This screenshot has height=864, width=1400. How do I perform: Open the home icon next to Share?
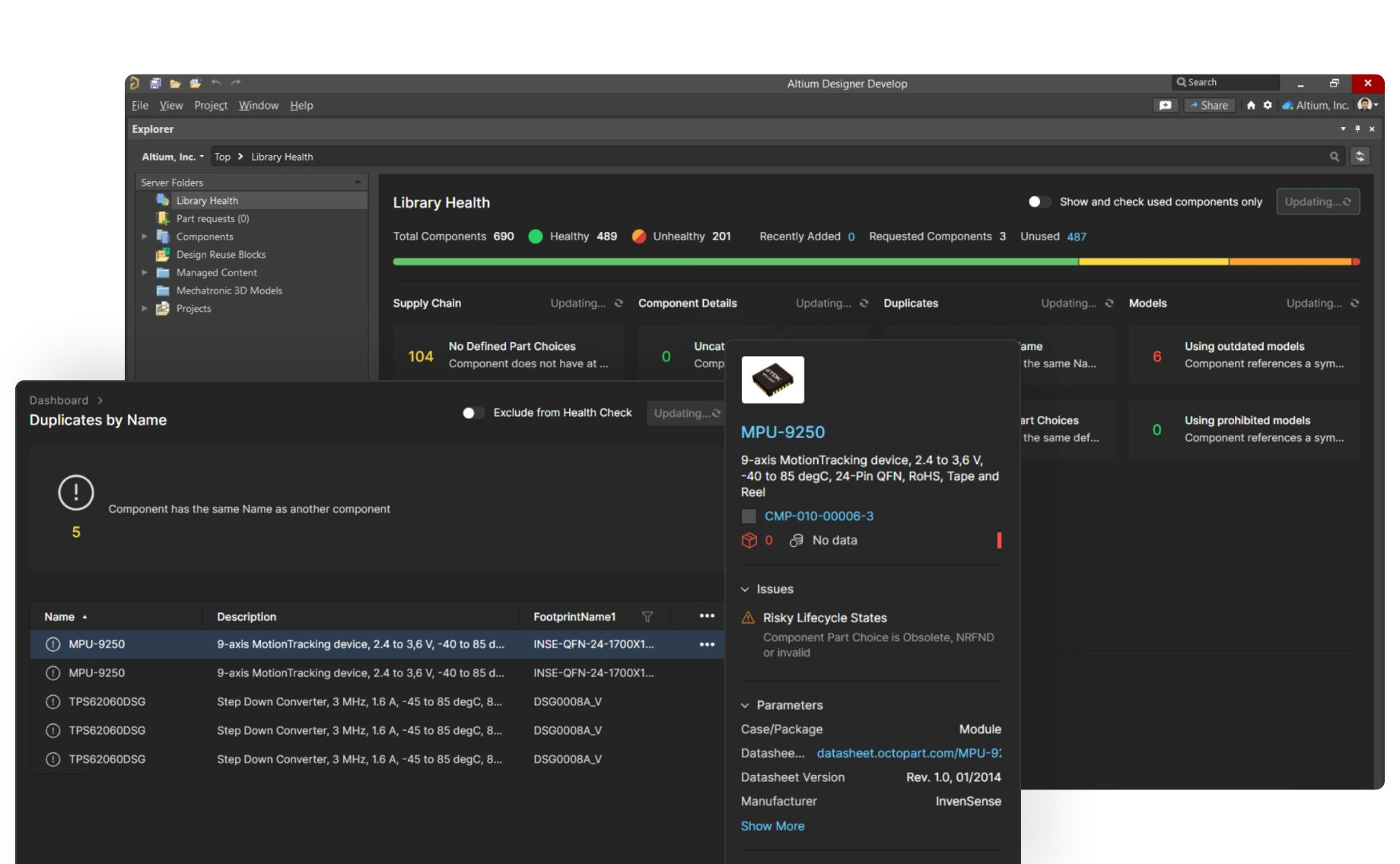(x=1251, y=105)
